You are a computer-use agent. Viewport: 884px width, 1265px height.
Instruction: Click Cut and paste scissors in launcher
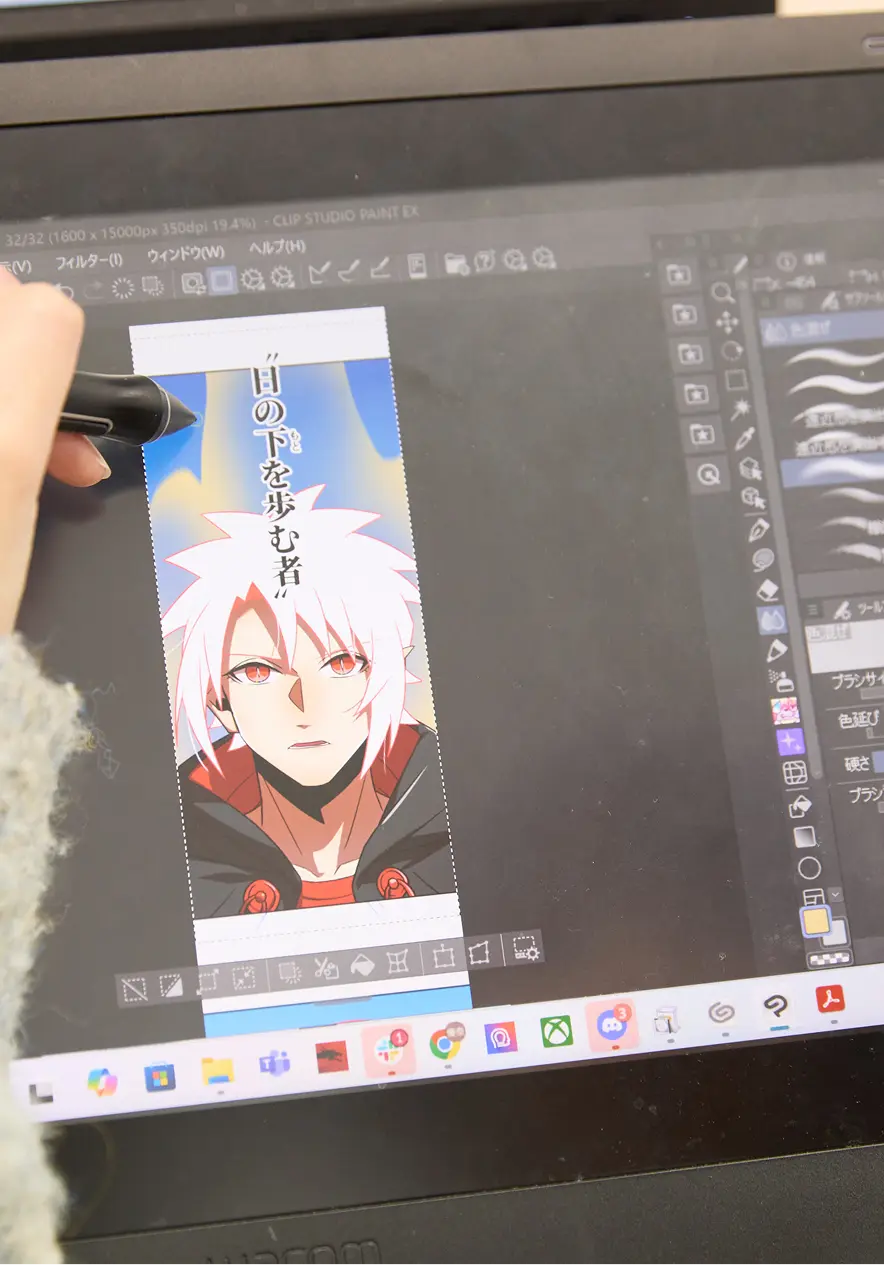(x=326, y=968)
